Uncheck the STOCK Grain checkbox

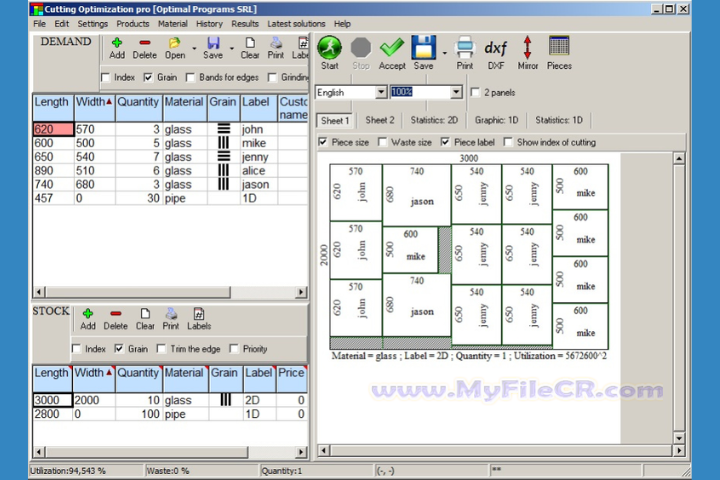(x=119, y=349)
